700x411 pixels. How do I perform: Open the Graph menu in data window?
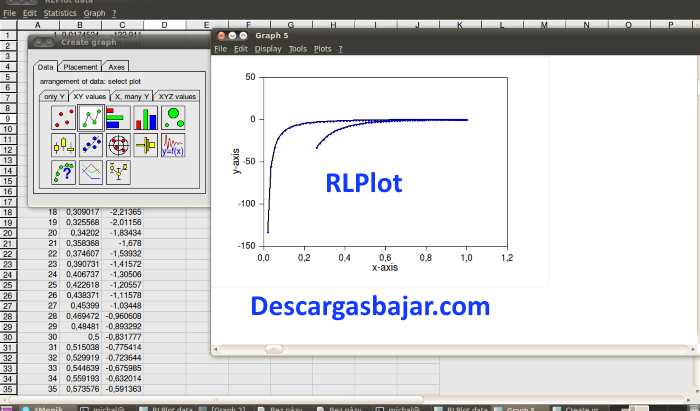pos(94,13)
